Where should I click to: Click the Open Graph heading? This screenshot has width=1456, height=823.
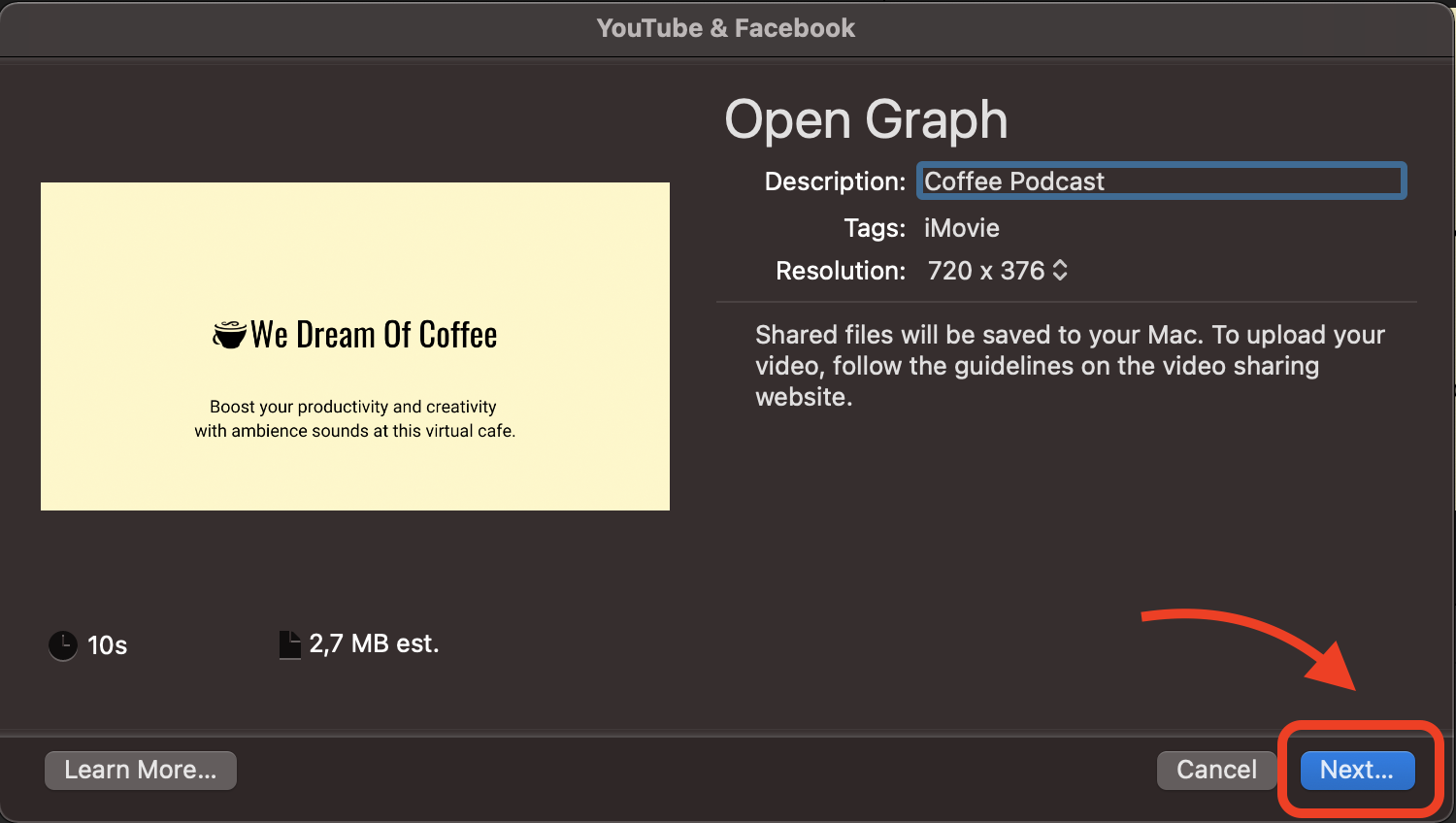(x=866, y=119)
